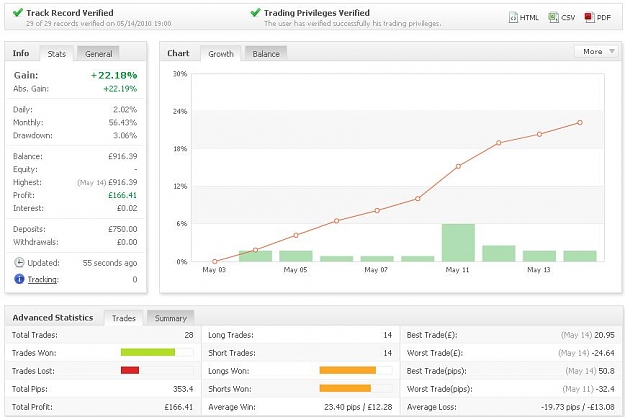This screenshot has height=417, width=625.
Task: Click the Daily value 2.02%
Action: (125, 109)
